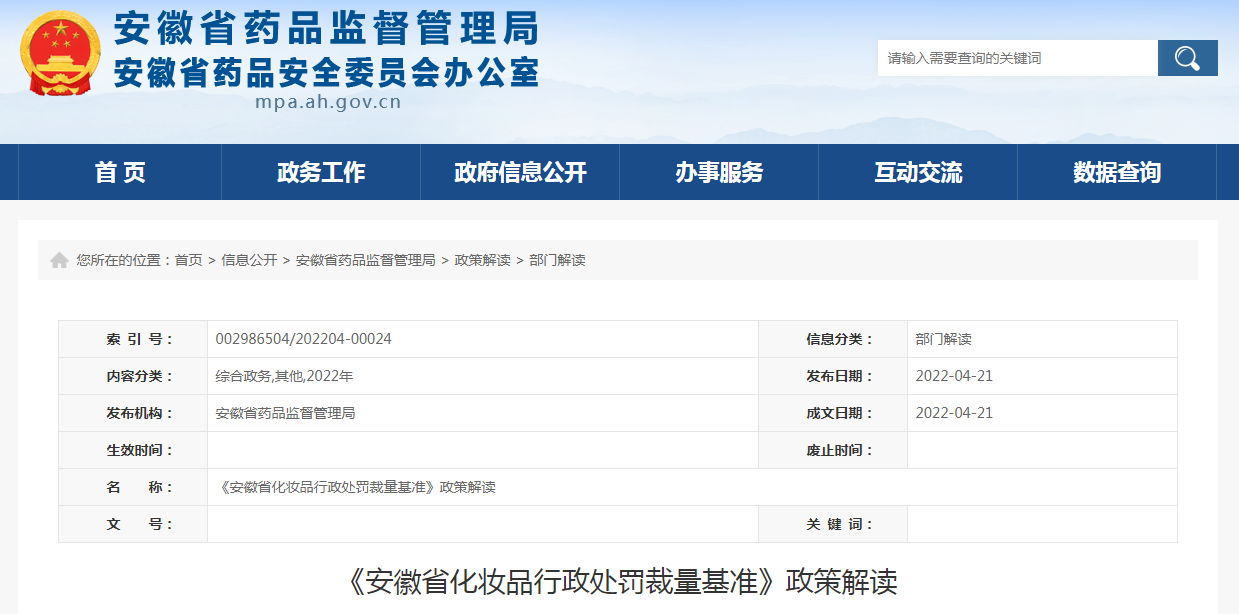This screenshot has width=1239, height=614.
Task: Click 安徽省药品监督管理局 breadcrumb link
Action: coord(365,260)
